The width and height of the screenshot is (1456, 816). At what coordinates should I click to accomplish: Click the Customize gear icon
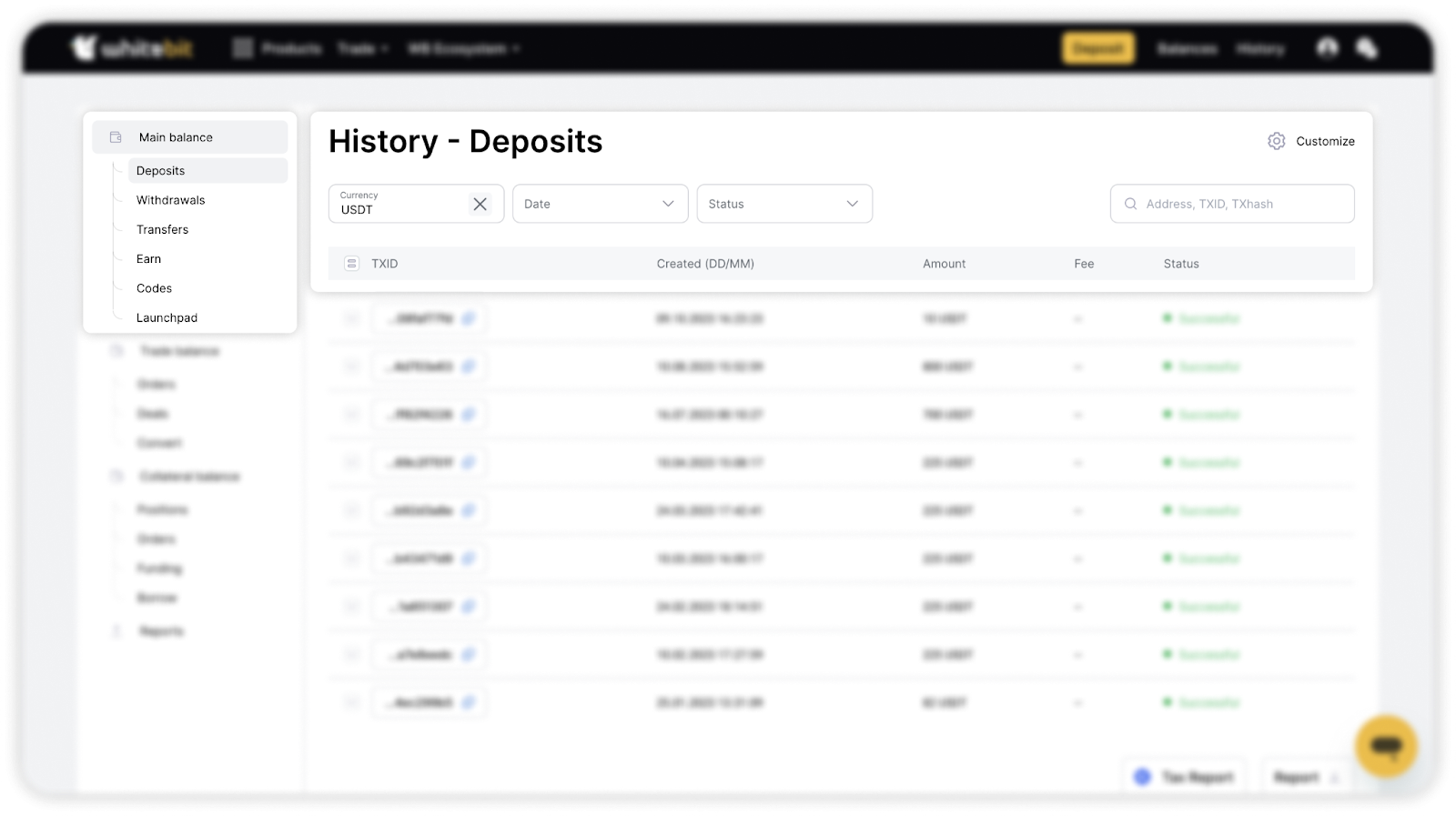(1276, 141)
